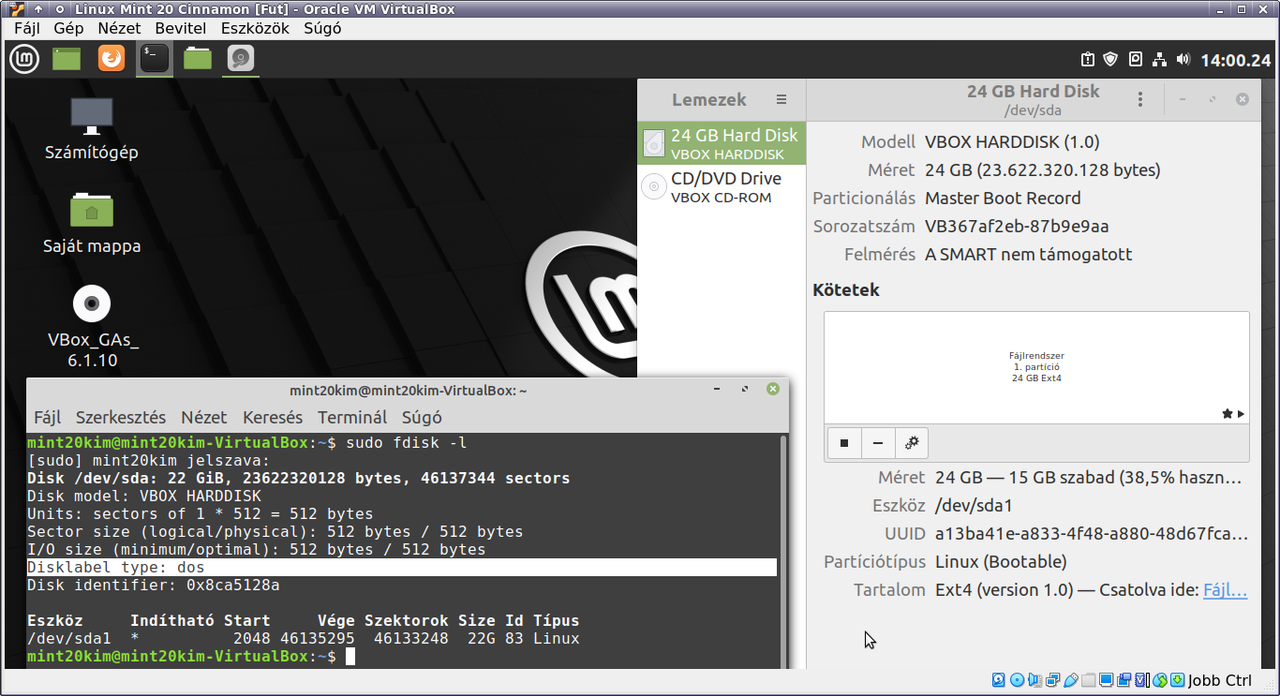Open the VirtualBox Bevitel menu
The width and height of the screenshot is (1280, 696).
181,28
